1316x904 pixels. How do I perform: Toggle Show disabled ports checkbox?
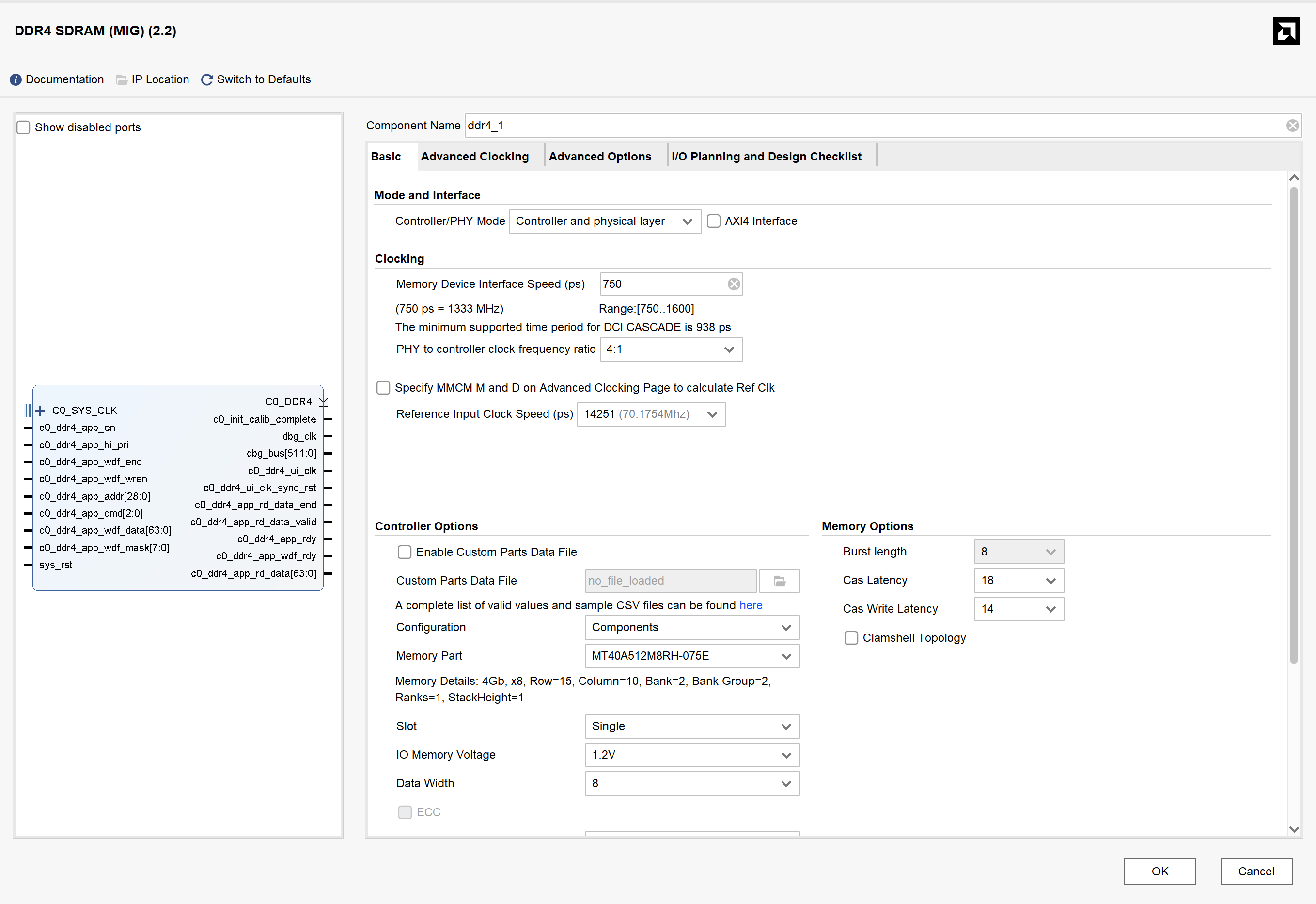tap(23, 127)
